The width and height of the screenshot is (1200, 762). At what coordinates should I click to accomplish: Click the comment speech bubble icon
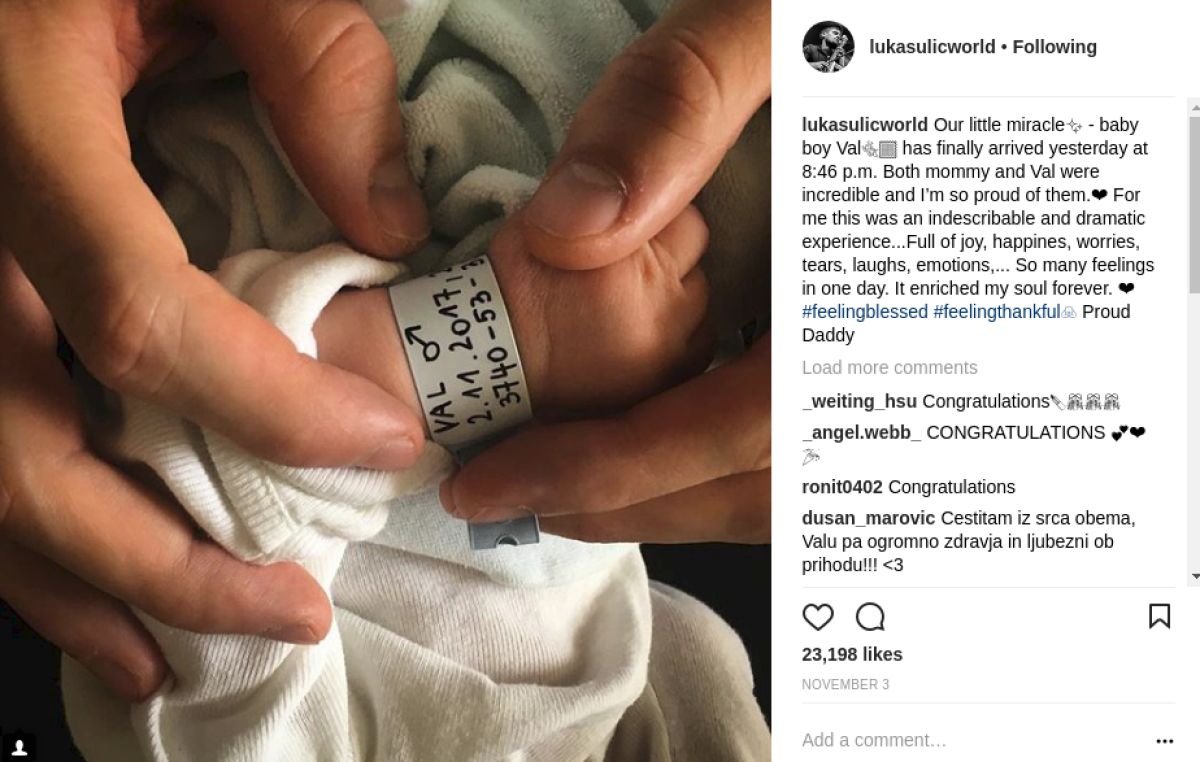(x=871, y=617)
